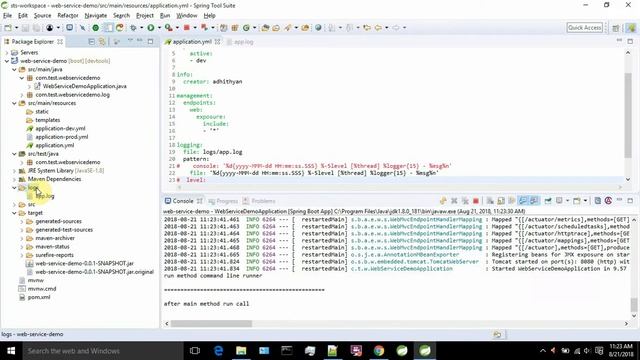
Task: Terminate app with console red stop icon
Action: tap(476, 201)
